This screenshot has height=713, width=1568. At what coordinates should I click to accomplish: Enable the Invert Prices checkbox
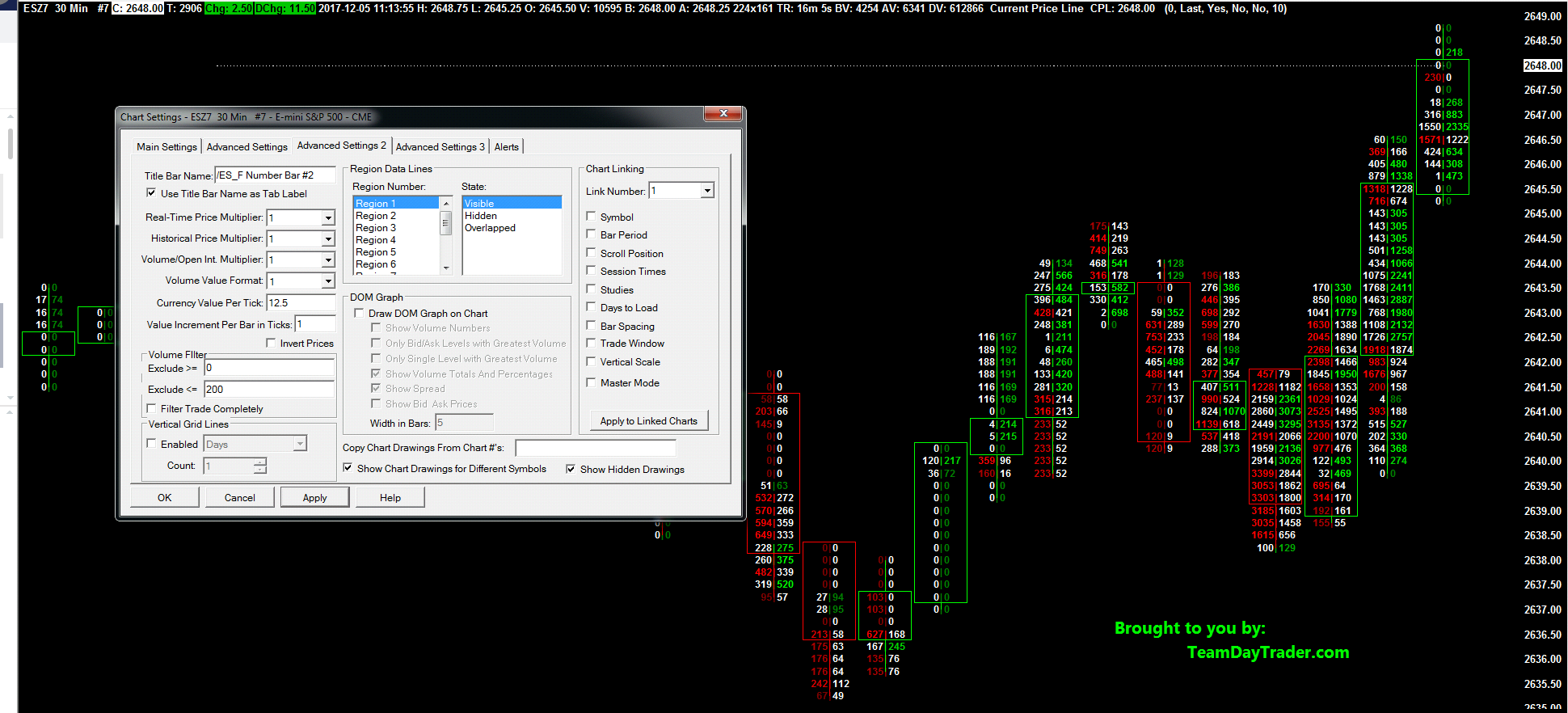271,343
